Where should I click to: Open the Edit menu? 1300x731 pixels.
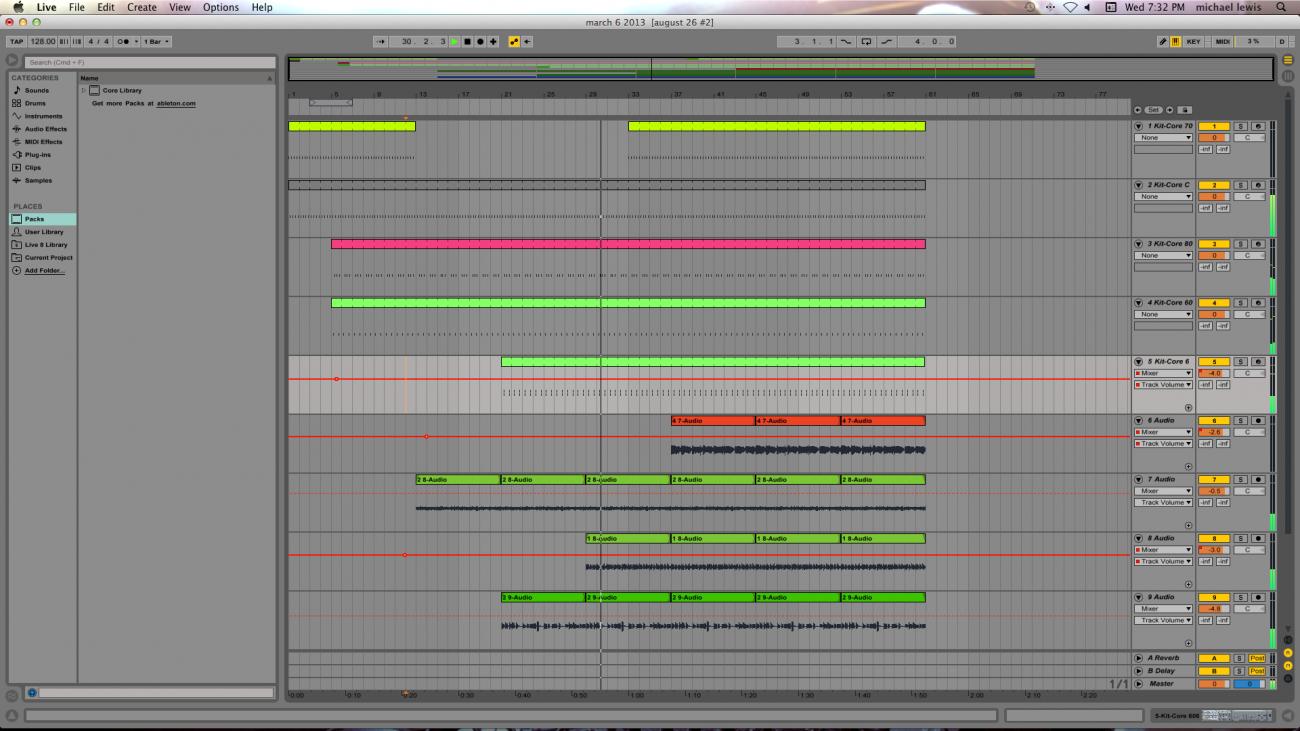pos(105,7)
